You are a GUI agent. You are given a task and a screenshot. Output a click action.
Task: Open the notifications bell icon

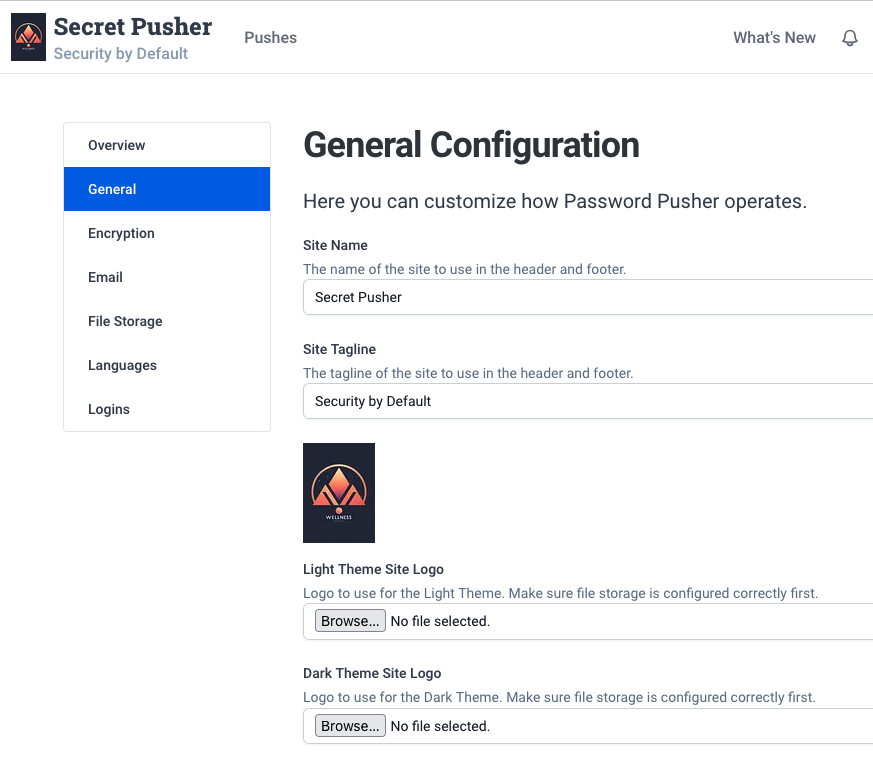coord(850,38)
